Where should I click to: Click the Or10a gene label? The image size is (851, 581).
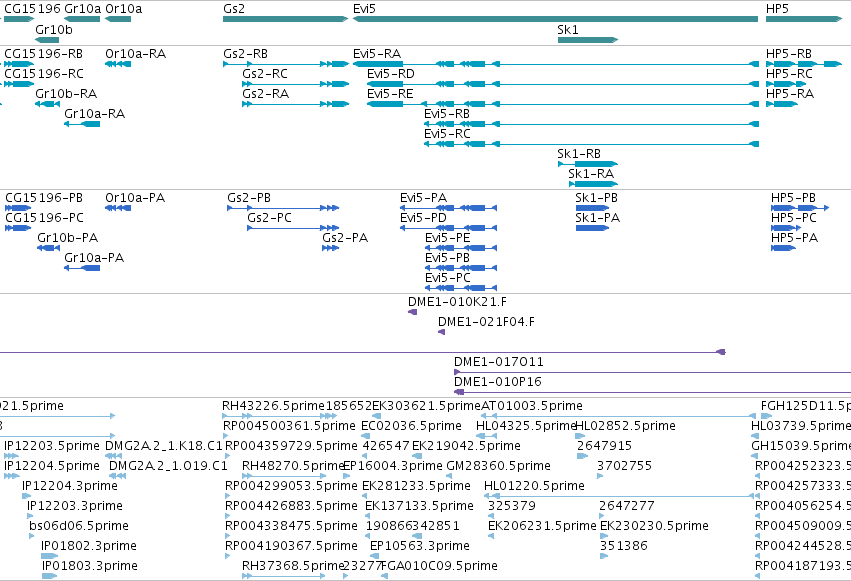tap(124, 9)
